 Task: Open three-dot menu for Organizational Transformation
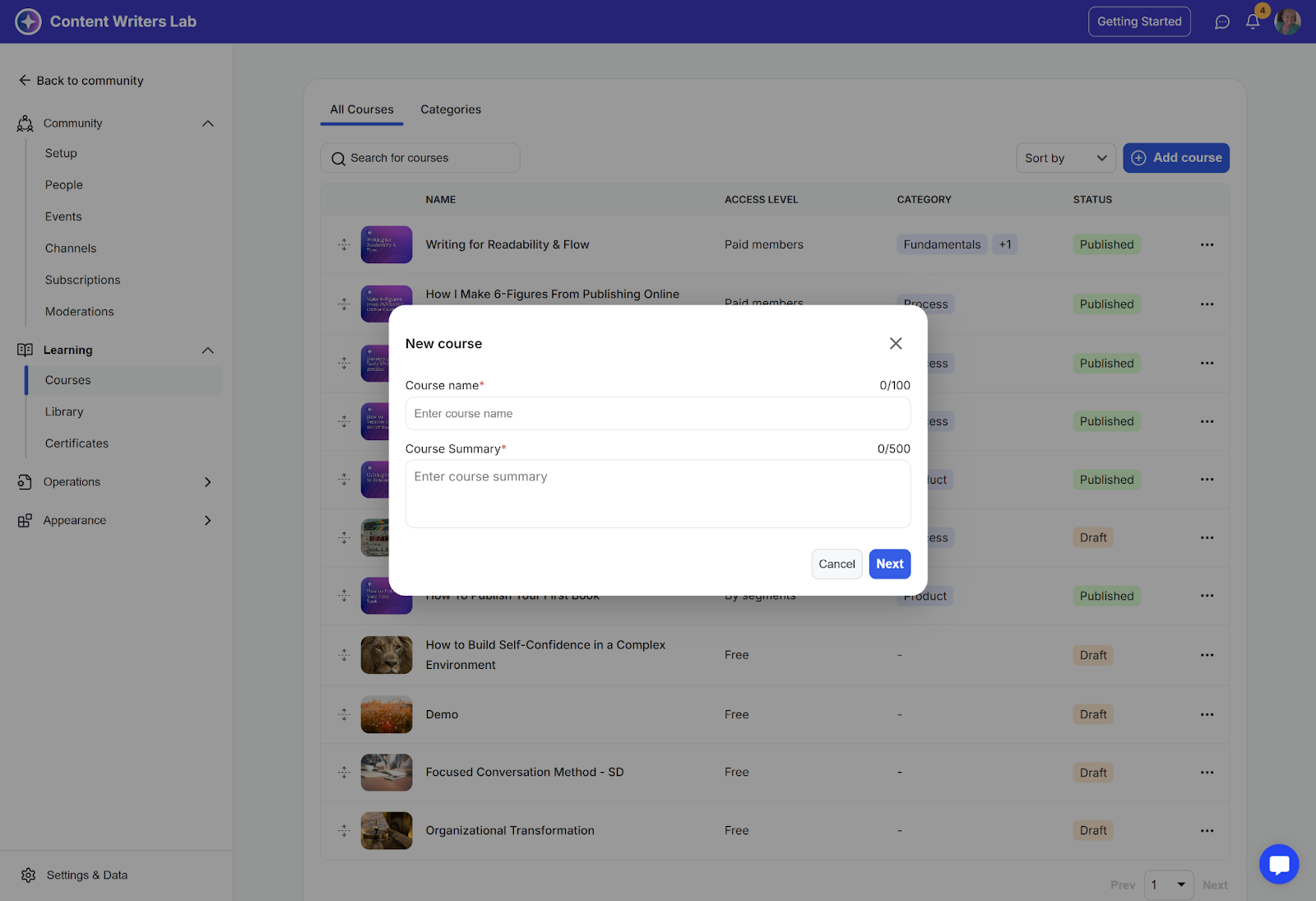pos(1207,831)
